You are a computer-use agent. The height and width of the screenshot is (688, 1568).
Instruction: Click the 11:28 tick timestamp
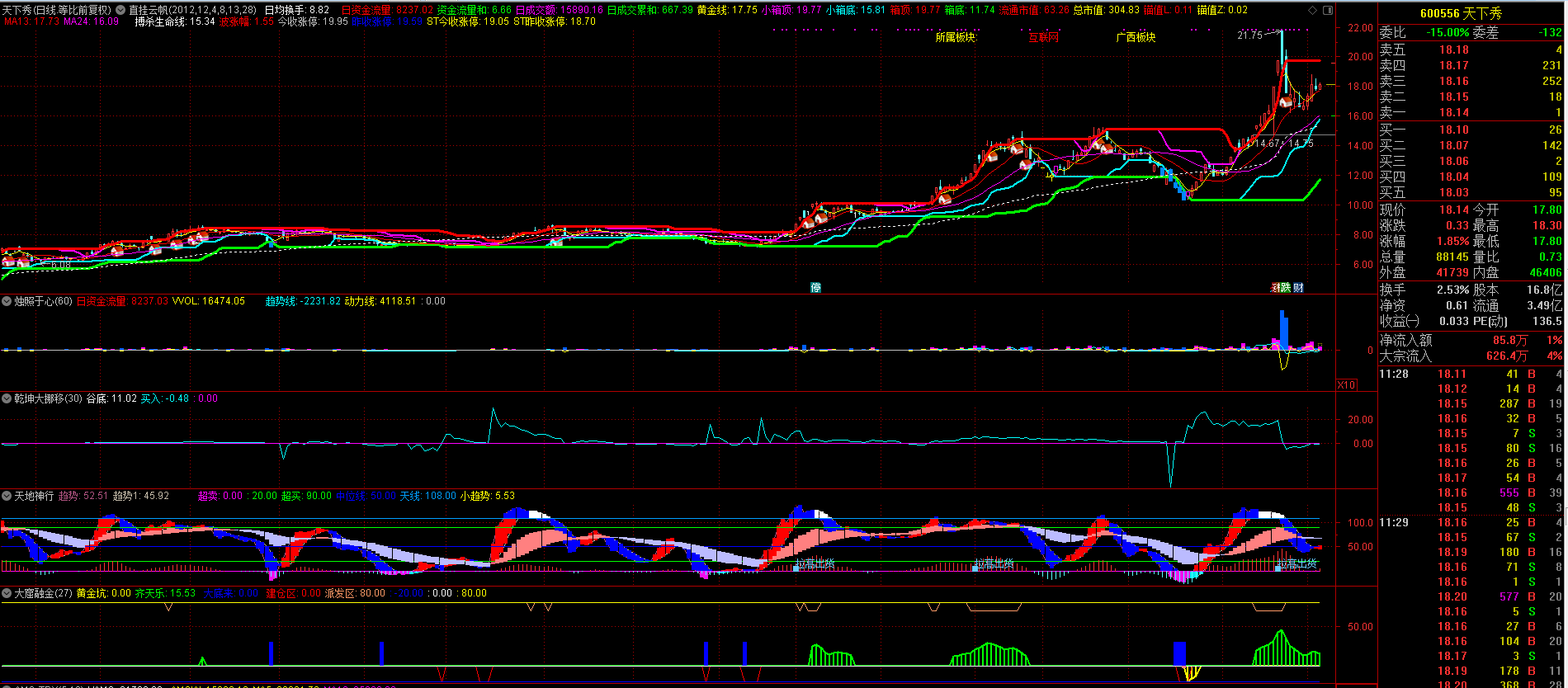pyautogui.click(x=1394, y=374)
